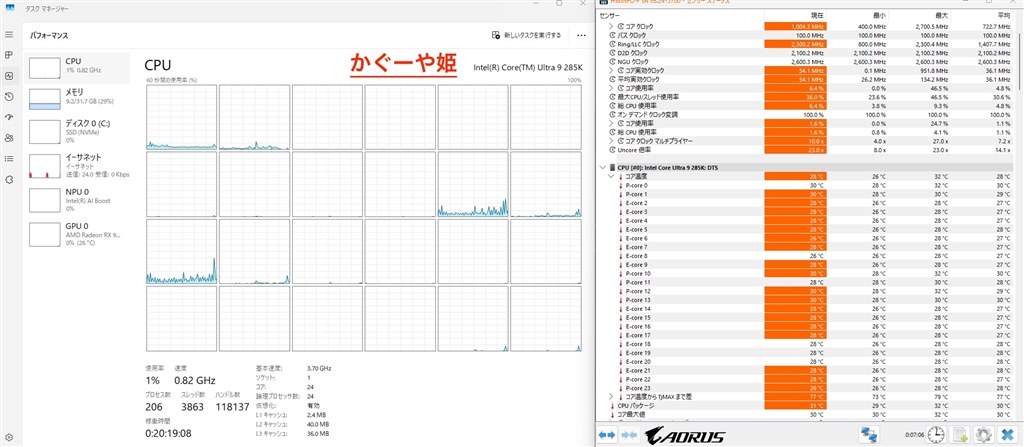Select イーサネット in performance list
The height and width of the screenshot is (447, 1024).
click(77, 166)
